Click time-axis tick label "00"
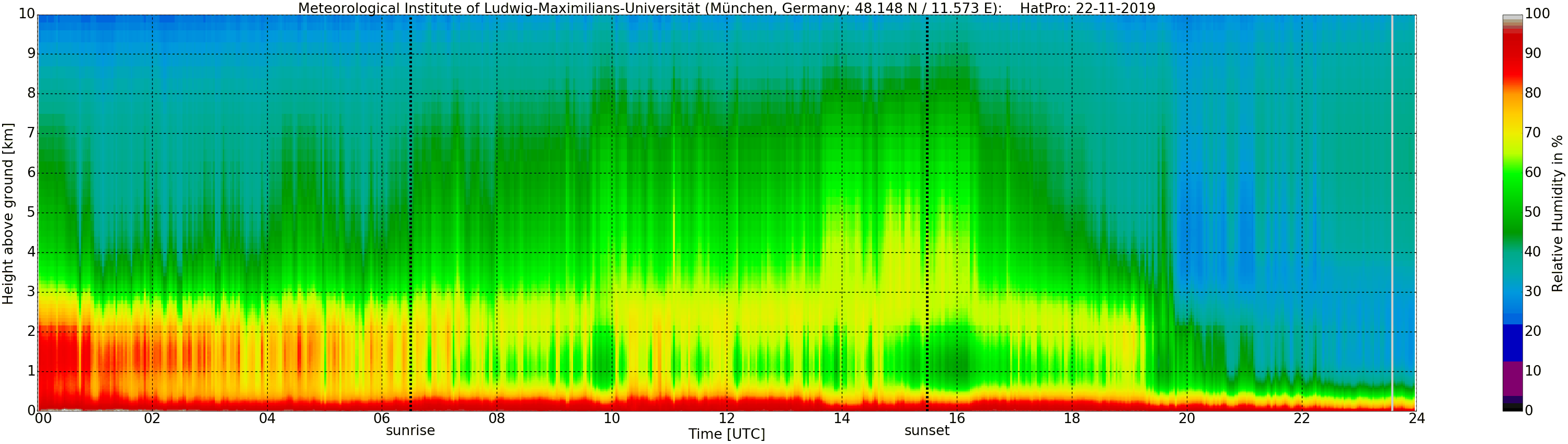This screenshot has width=1568, height=444. 42,418
